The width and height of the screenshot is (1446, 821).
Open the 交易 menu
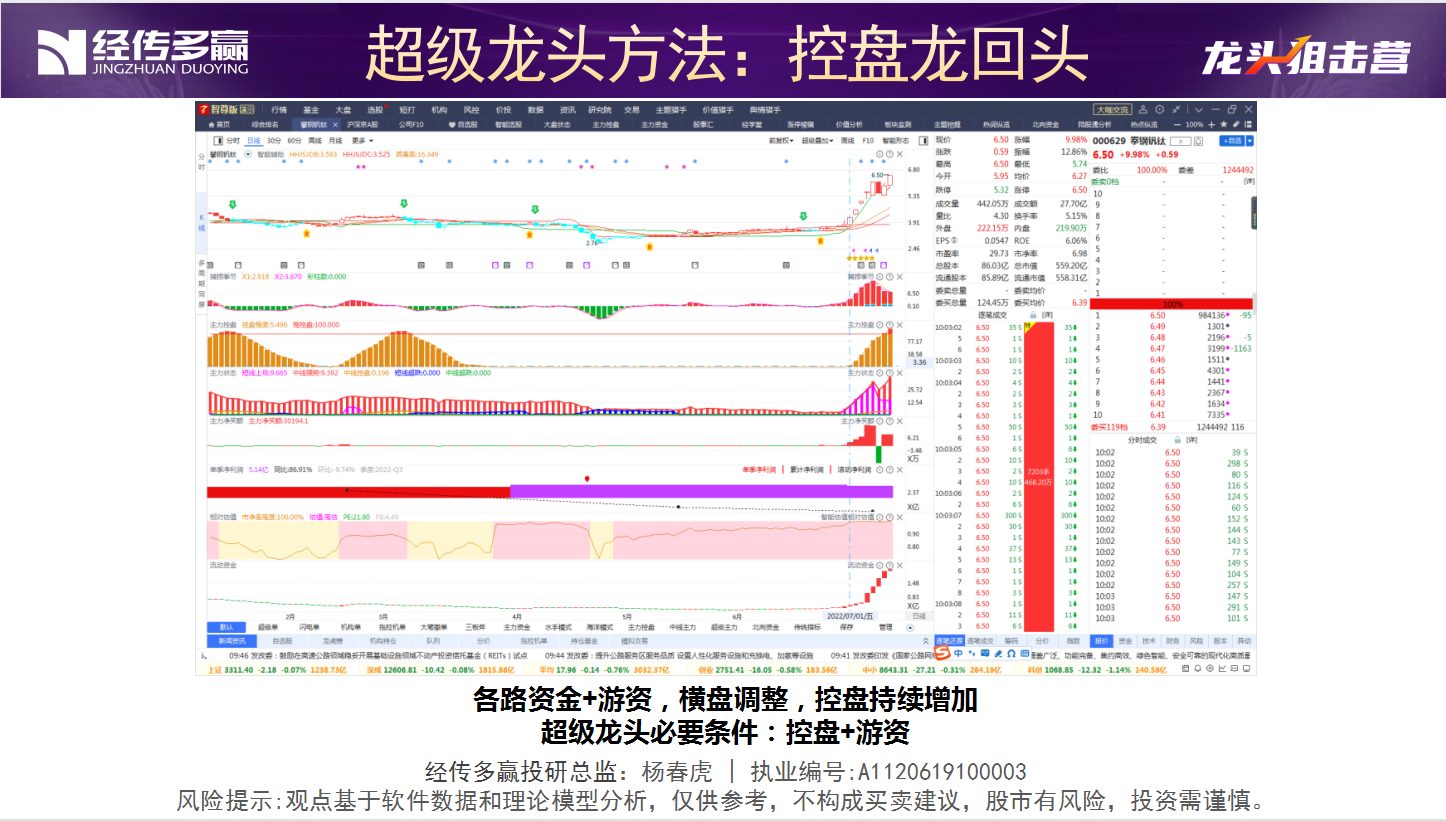632,110
